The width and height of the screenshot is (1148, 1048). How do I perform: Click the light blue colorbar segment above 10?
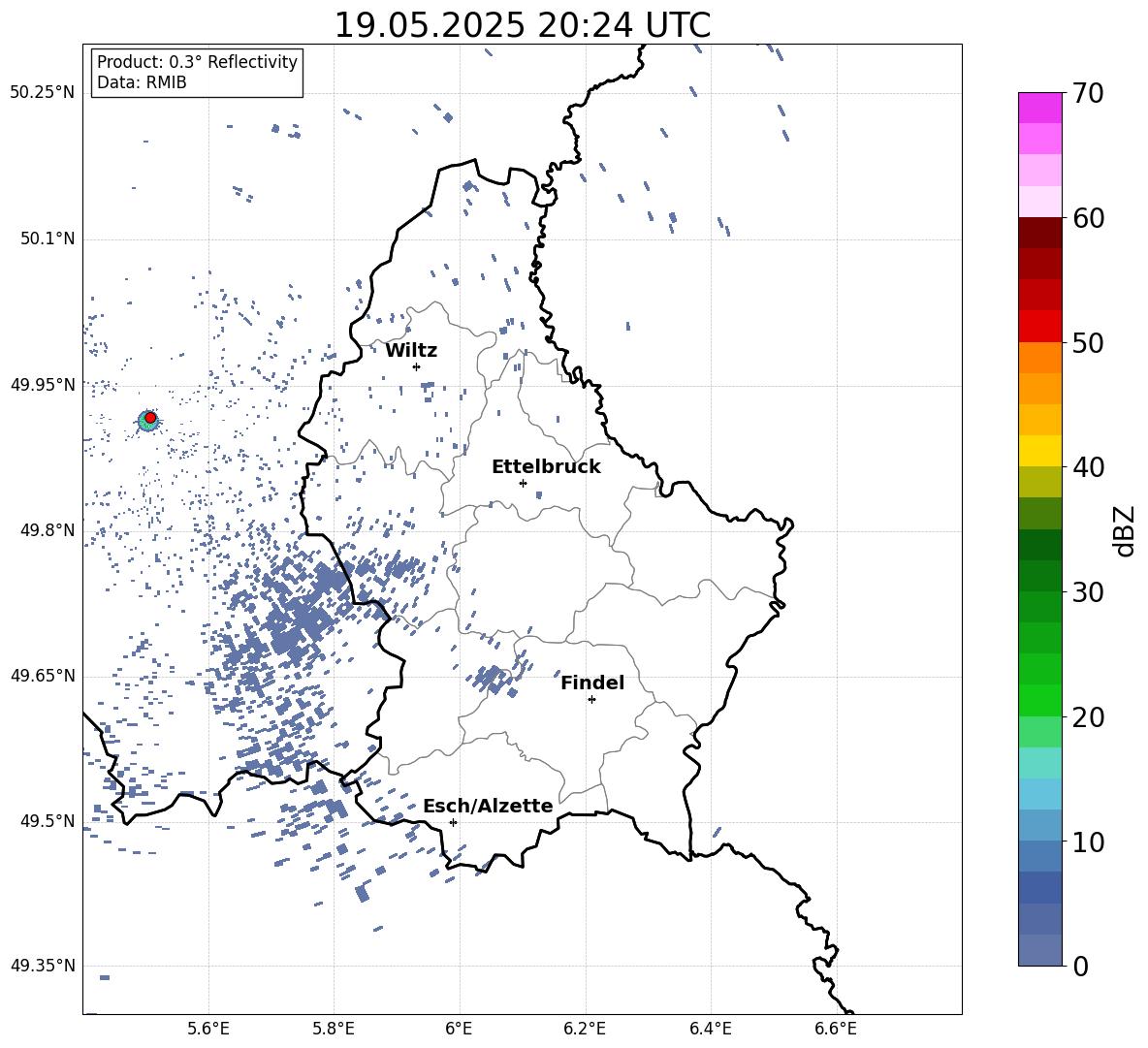pos(1039,825)
